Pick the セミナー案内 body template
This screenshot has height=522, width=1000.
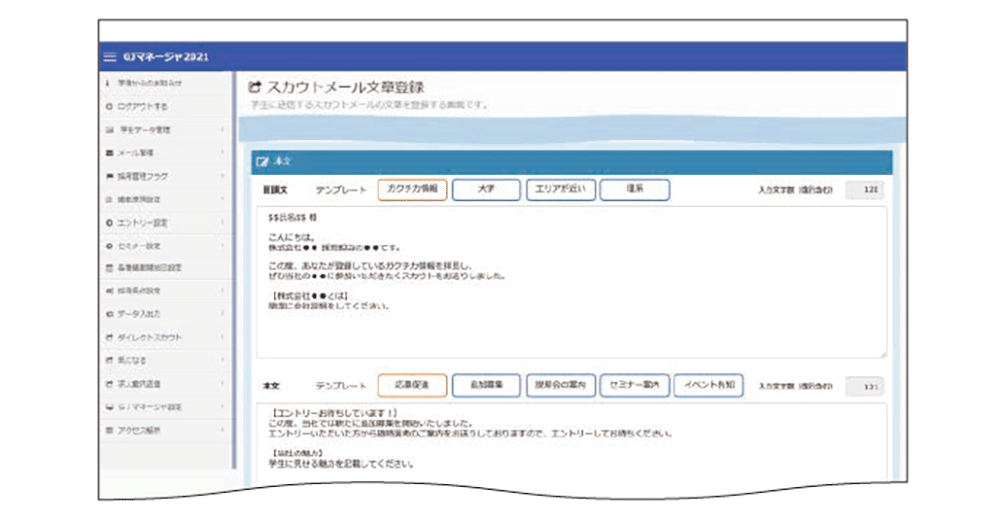click(634, 385)
